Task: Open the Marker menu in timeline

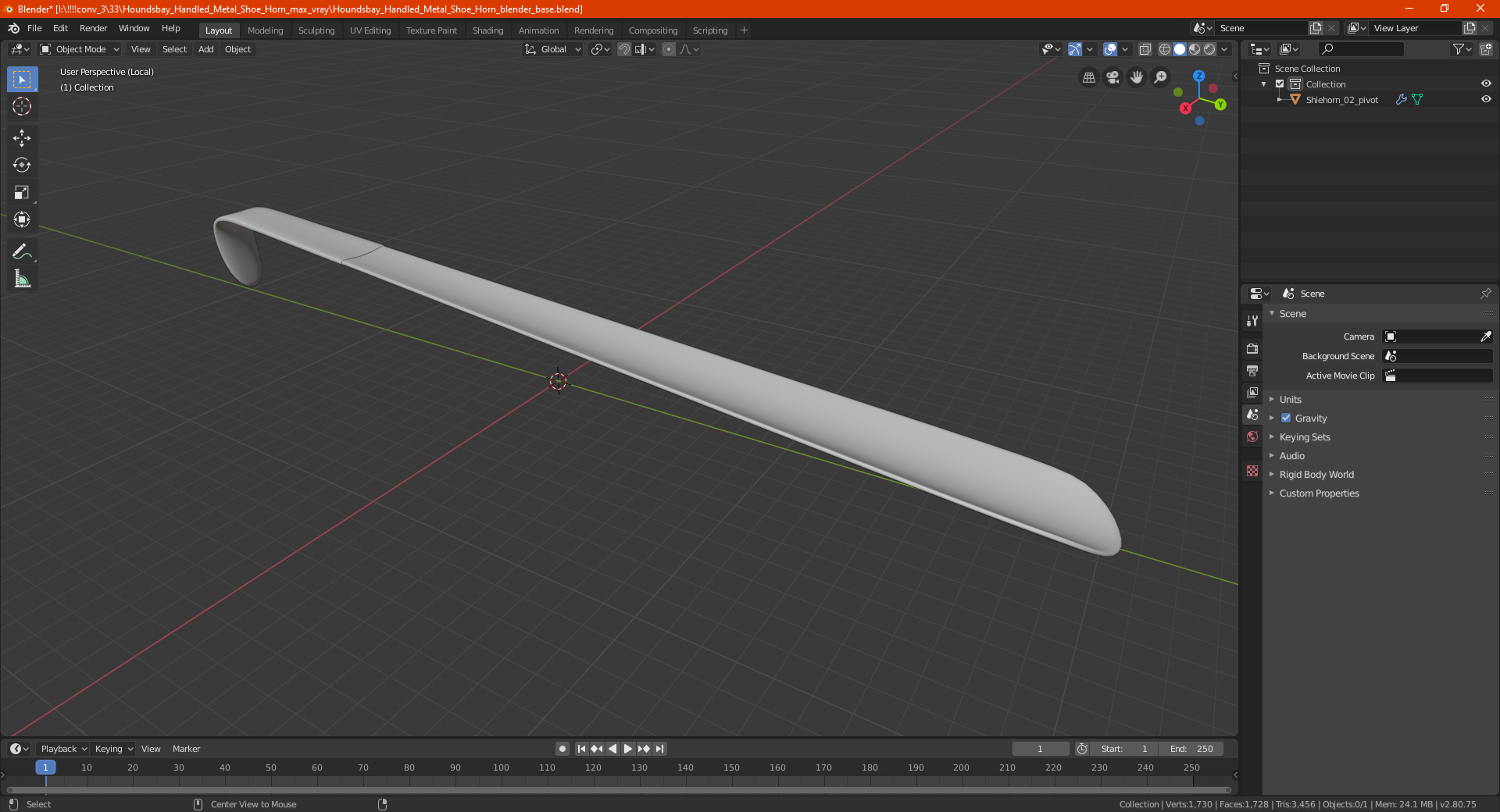Action: (x=186, y=749)
